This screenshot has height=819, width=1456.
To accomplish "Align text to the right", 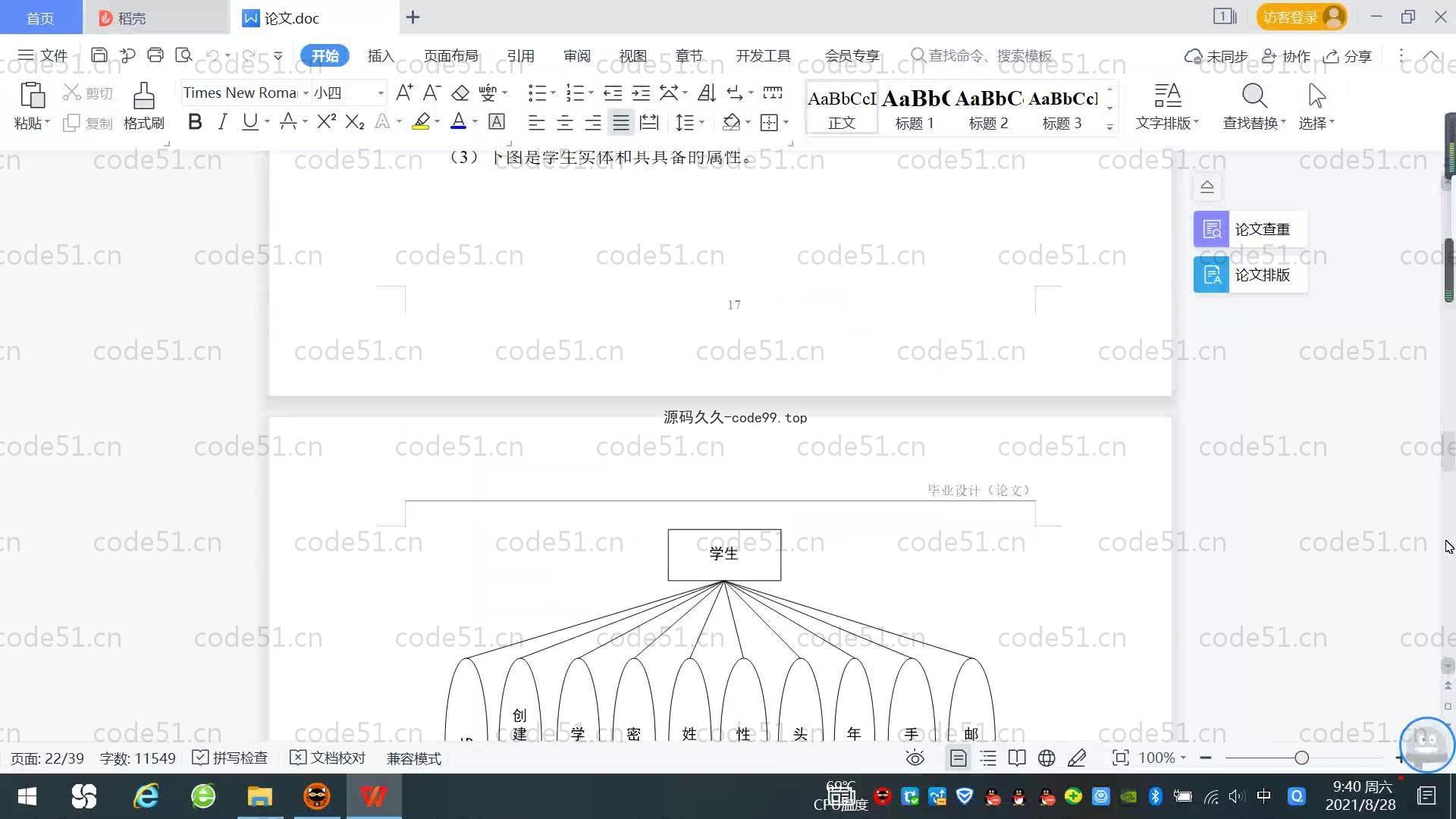I will pos(593,122).
